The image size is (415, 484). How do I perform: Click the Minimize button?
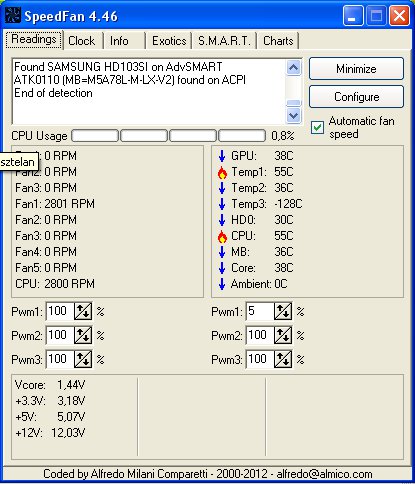[356, 69]
